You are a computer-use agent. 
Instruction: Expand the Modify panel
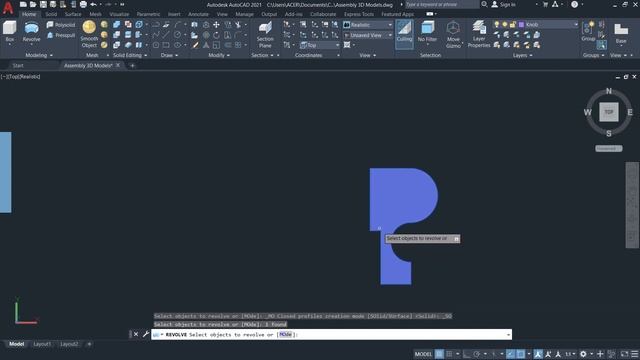coord(219,55)
